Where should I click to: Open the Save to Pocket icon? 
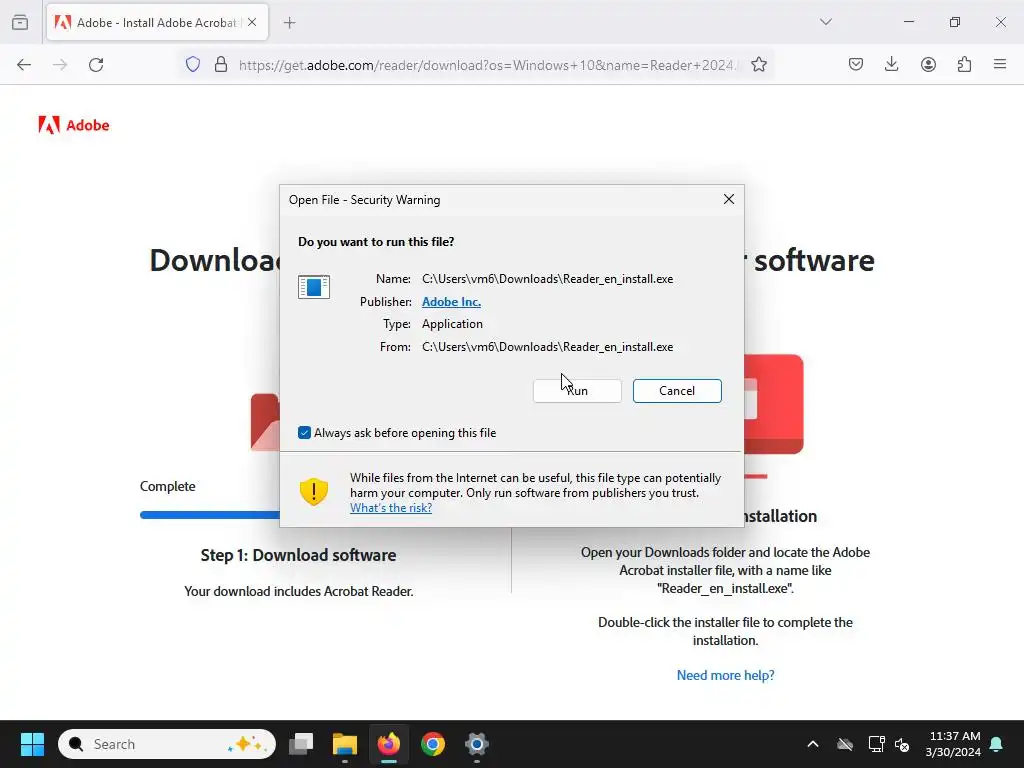856,64
